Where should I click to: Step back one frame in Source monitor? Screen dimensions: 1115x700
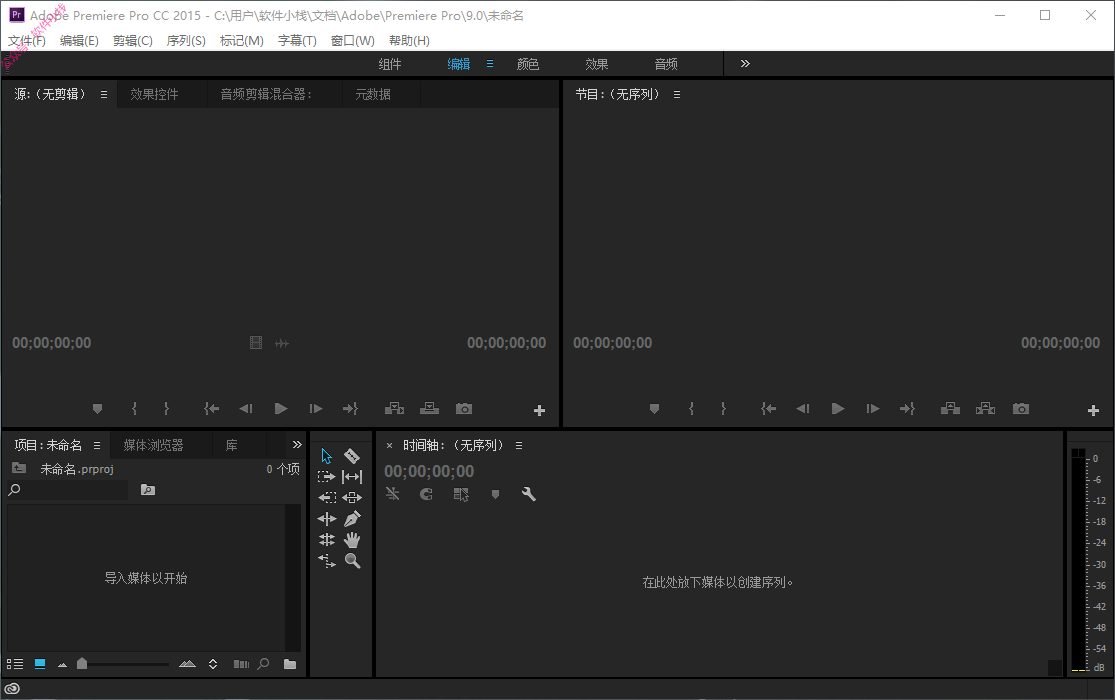(246, 408)
